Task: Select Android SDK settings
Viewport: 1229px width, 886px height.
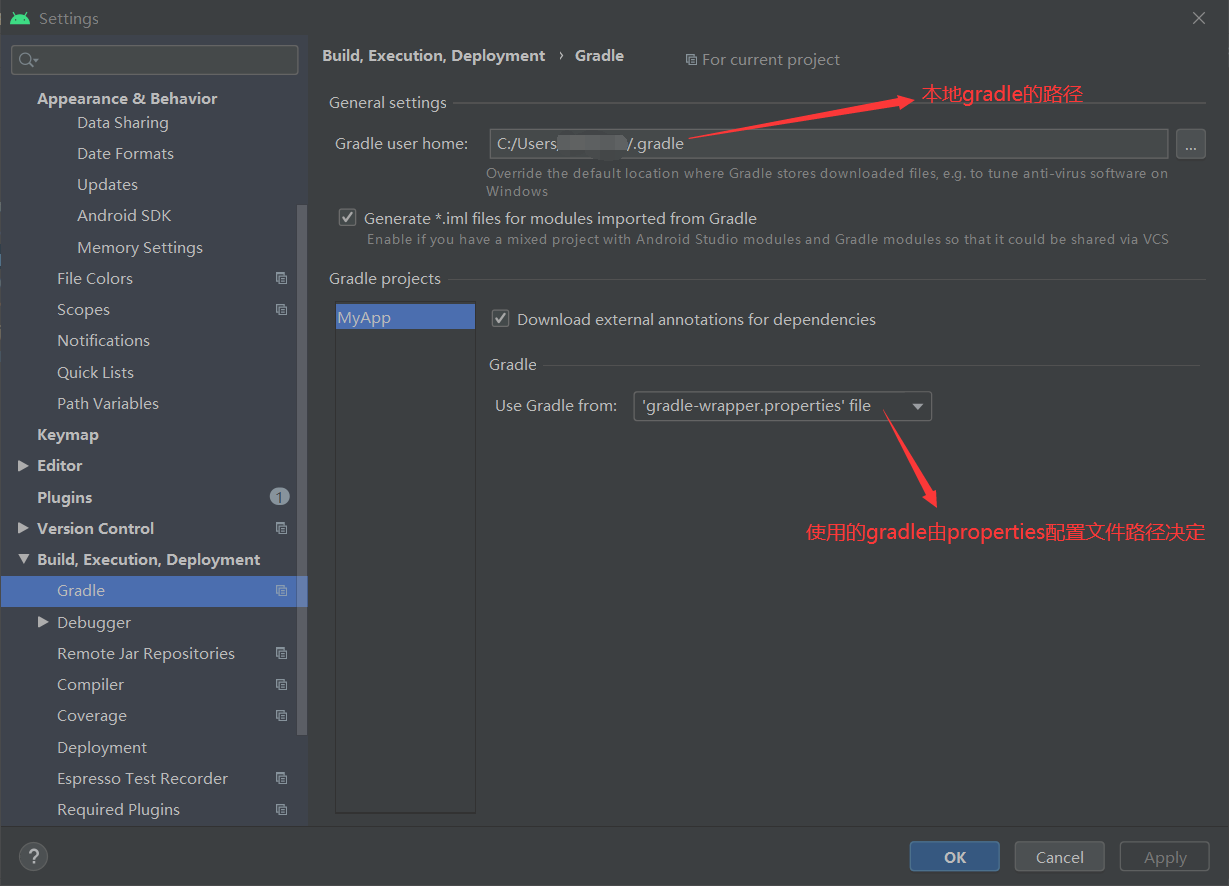Action: [124, 215]
